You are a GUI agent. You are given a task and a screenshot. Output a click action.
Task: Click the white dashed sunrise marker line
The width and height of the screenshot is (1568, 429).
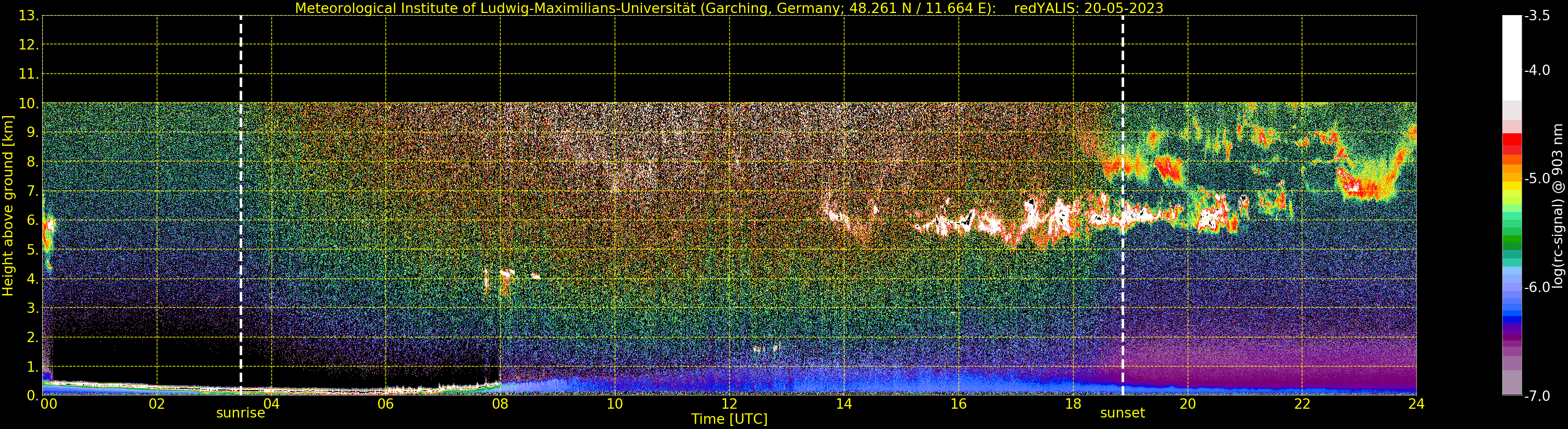click(241, 205)
